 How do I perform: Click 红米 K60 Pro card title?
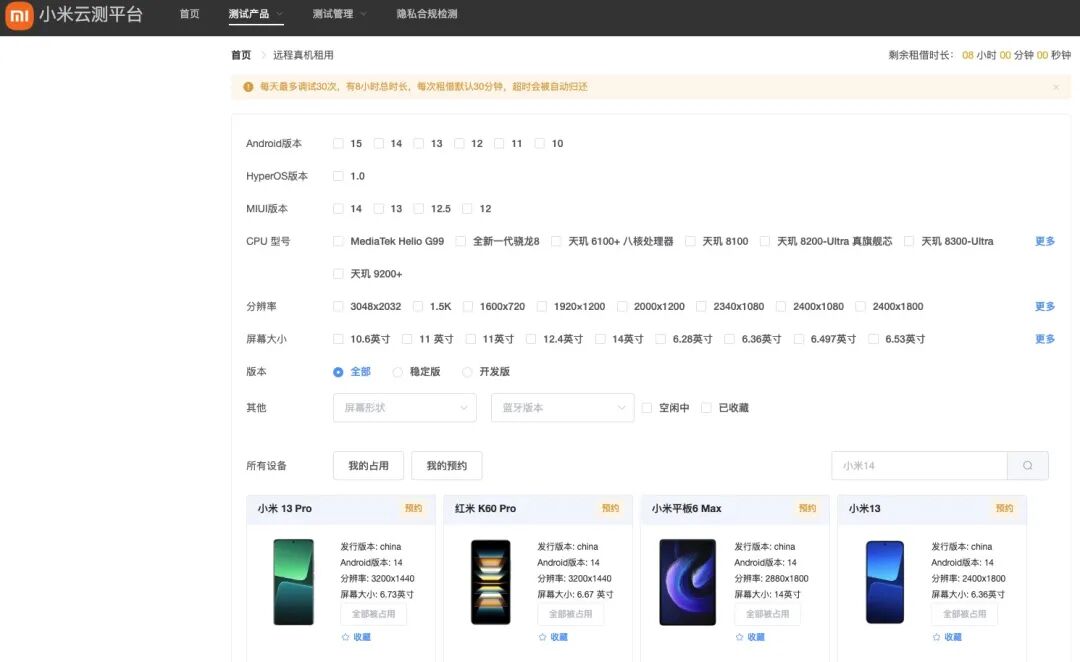coord(486,508)
